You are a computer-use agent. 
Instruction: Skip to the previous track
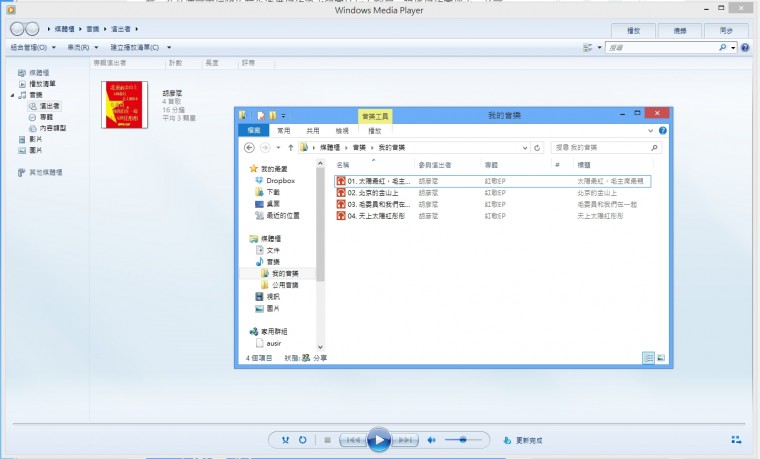[x=352, y=440]
